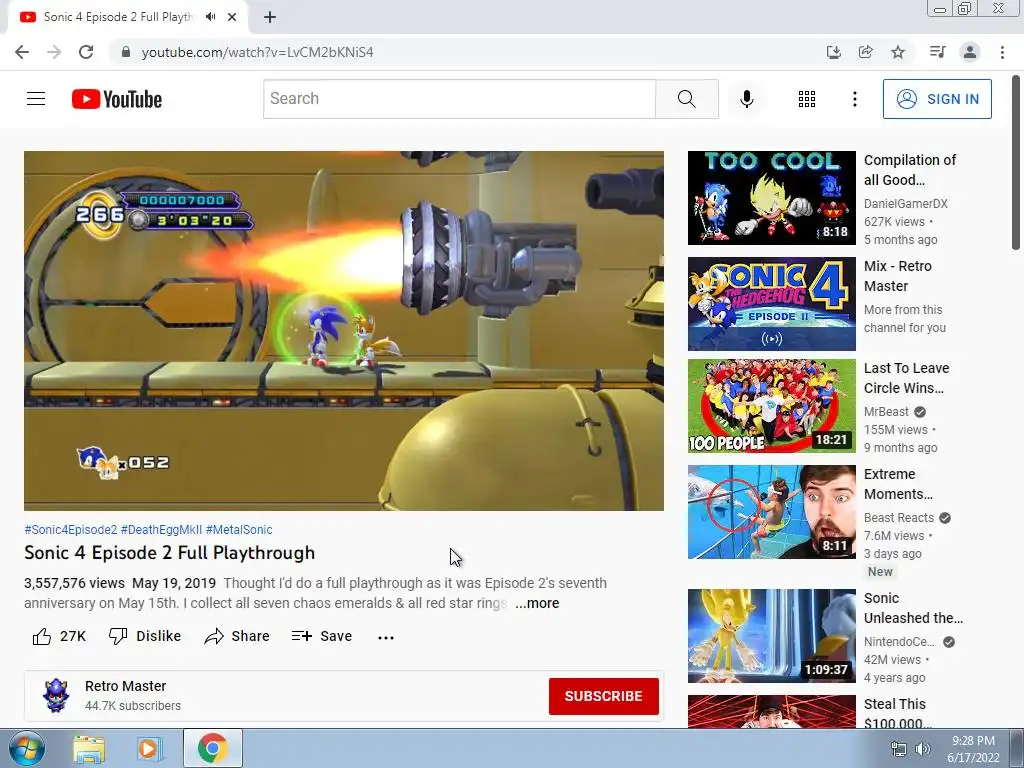Open Windows Start menu orb

pos(27,748)
